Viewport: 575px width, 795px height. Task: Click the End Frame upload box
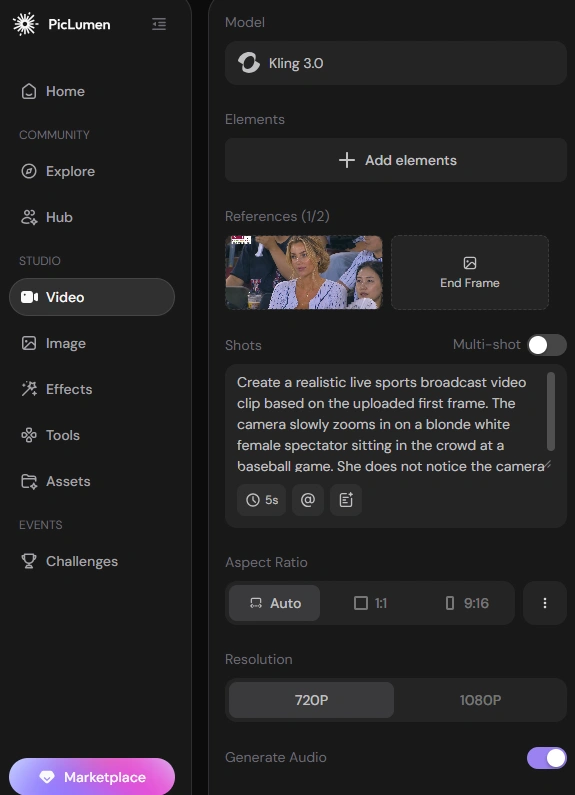point(470,272)
